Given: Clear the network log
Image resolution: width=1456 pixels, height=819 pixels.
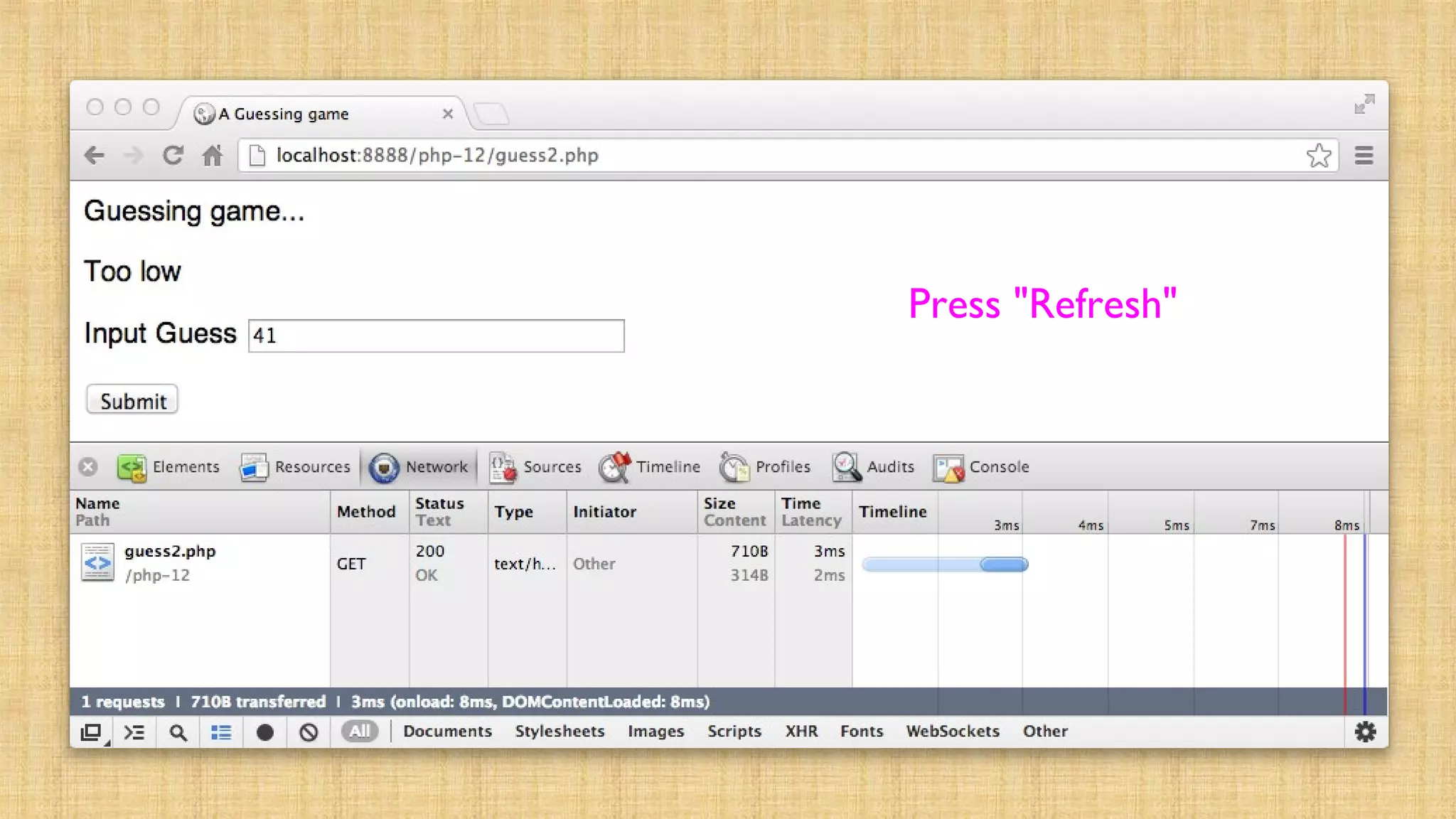Looking at the screenshot, I should coord(308,732).
